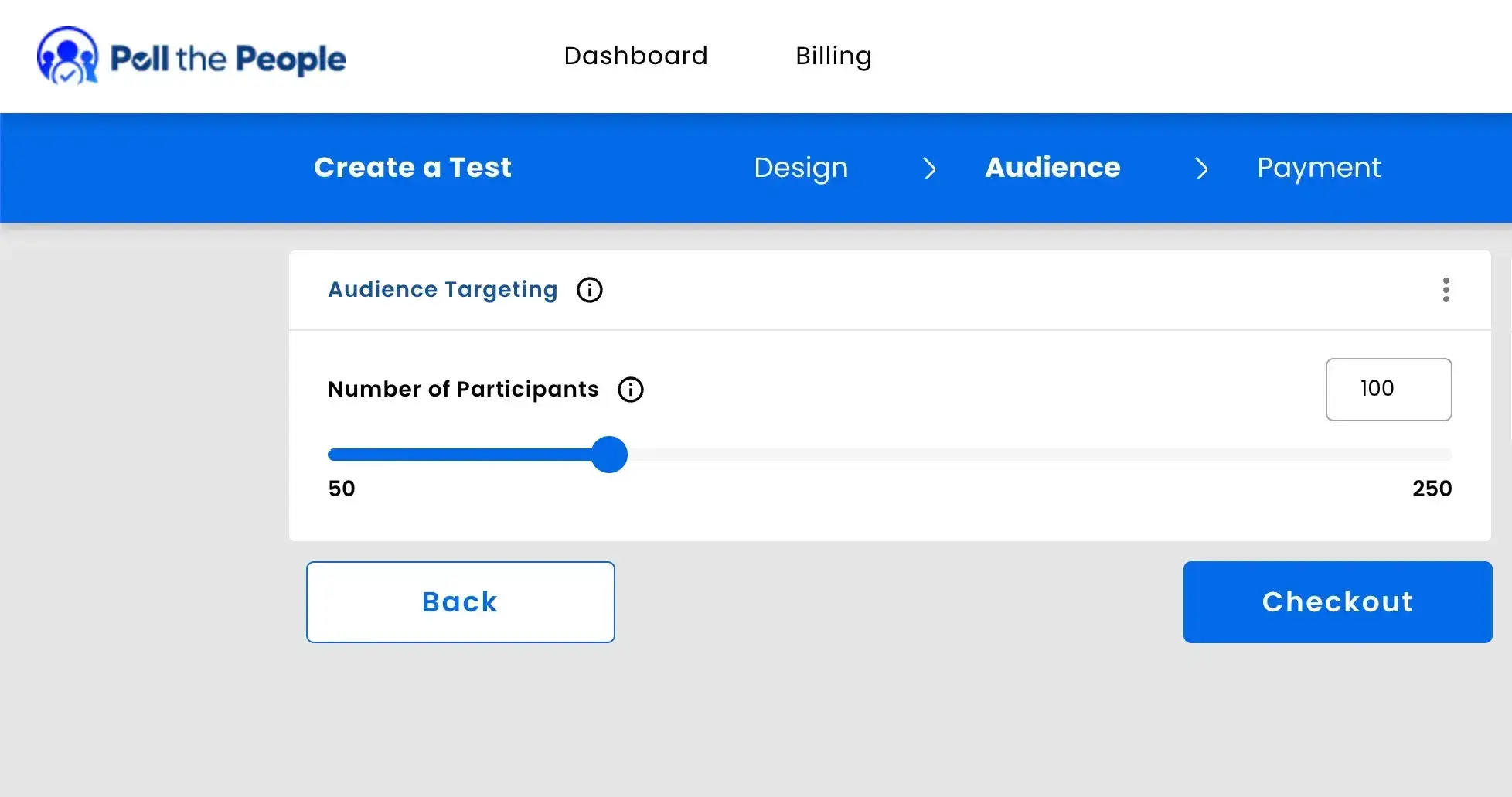This screenshot has width=1512, height=797.
Task: Click the 250 maximum slider label
Action: click(1432, 489)
